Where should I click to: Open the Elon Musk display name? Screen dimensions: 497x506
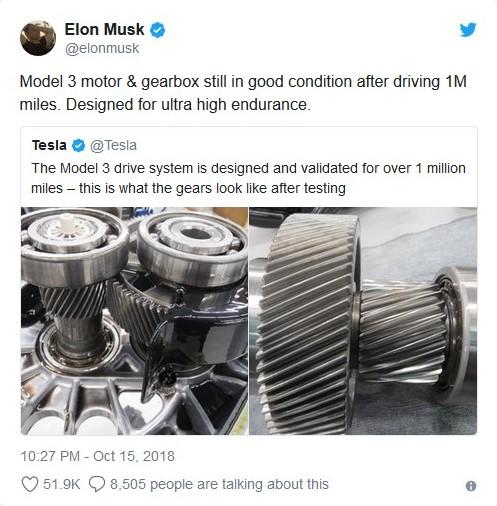point(104,29)
